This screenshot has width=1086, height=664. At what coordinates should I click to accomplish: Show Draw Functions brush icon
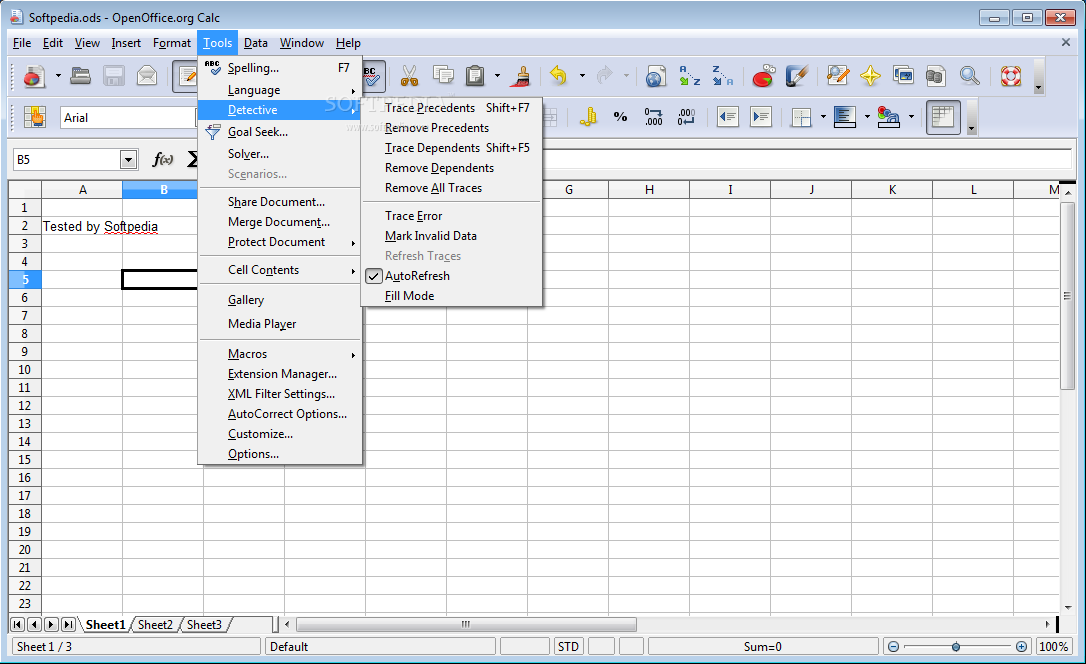click(796, 75)
